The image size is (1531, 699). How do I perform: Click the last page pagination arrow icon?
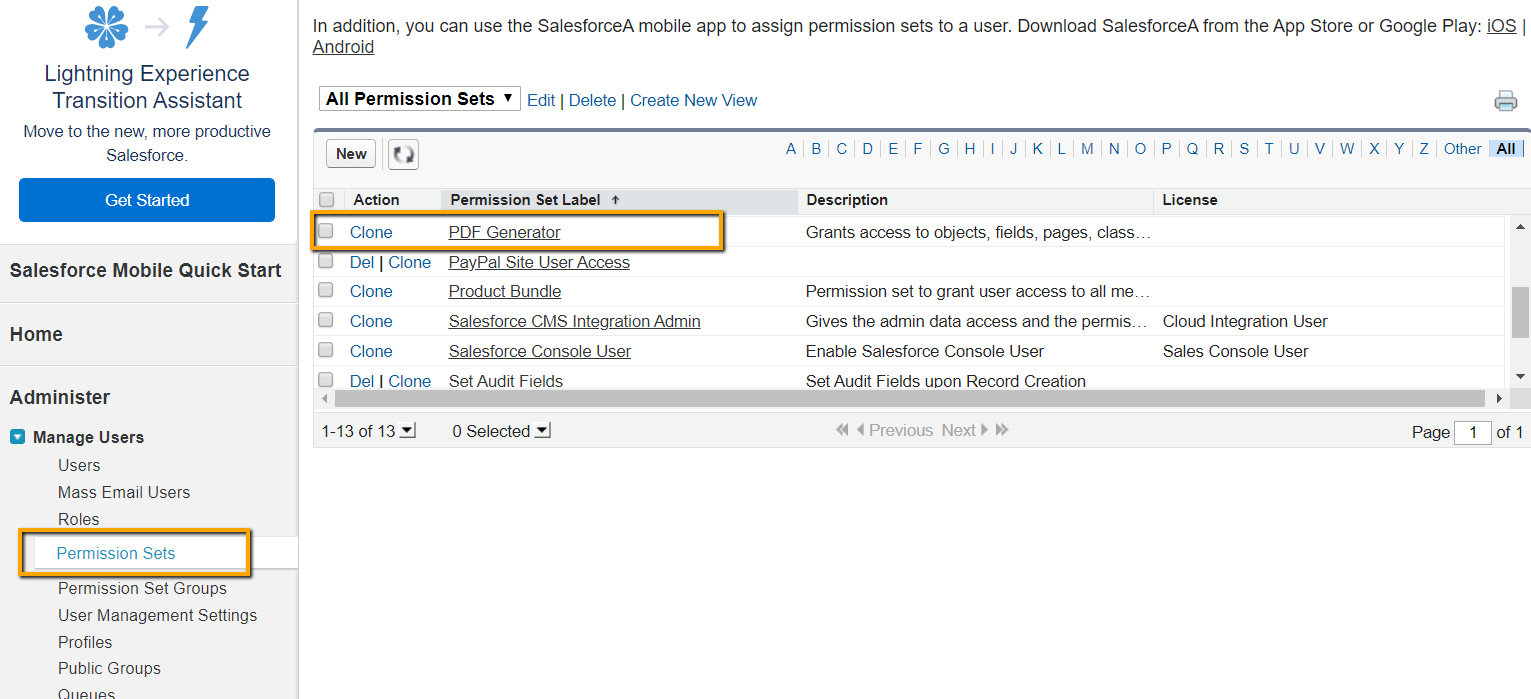click(1002, 430)
